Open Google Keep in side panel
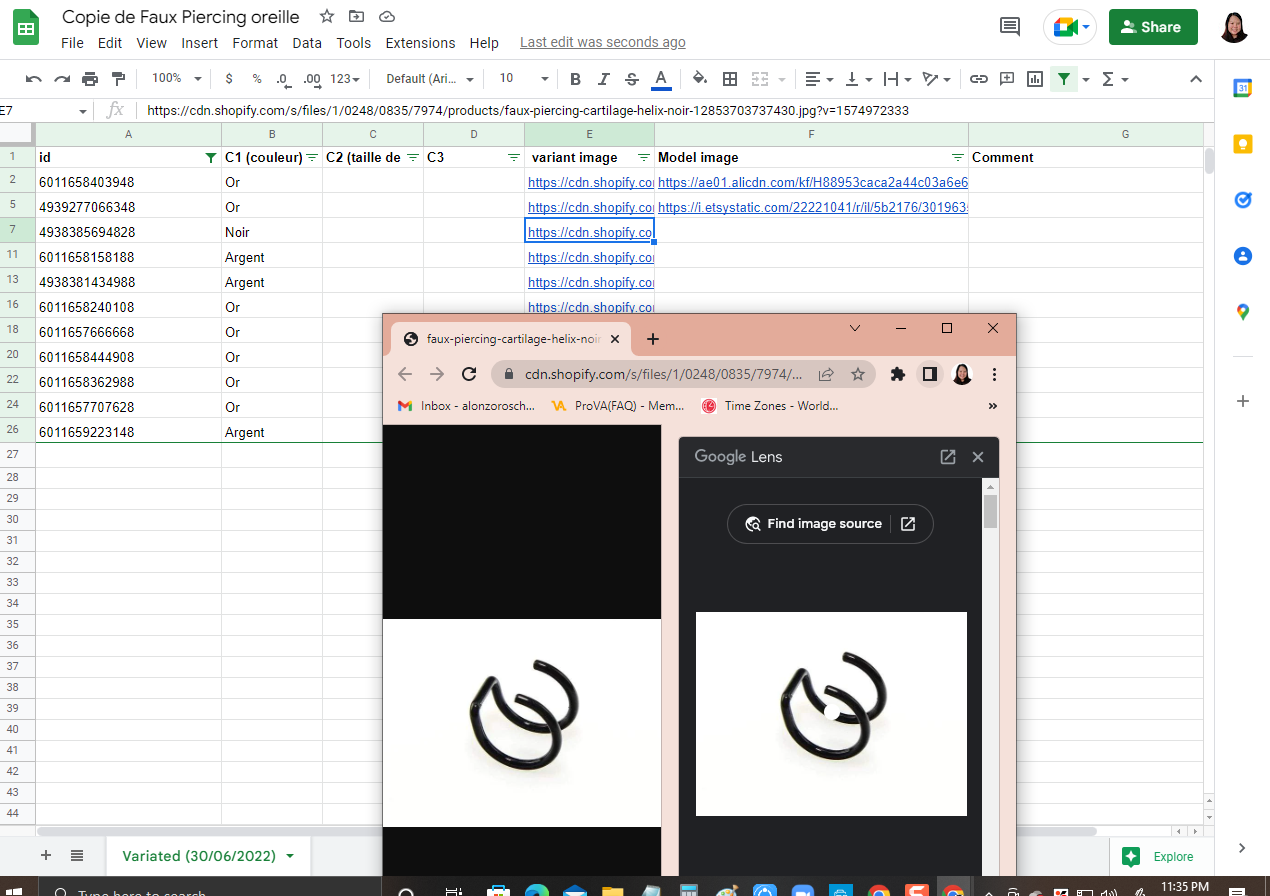Screen dimensions: 1270x896 [x=1243, y=144]
